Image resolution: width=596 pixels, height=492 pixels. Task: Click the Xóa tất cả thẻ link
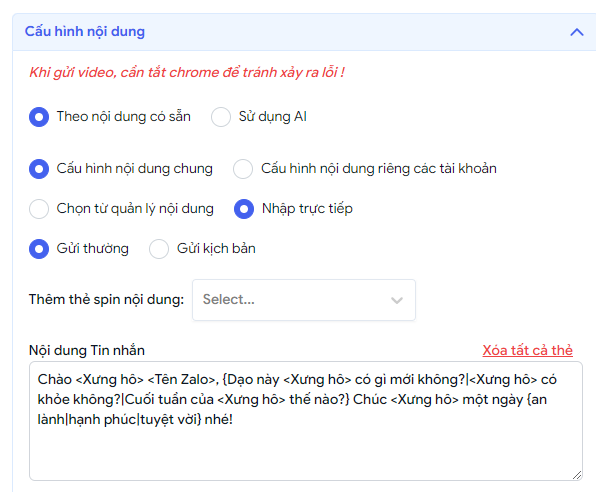[528, 350]
